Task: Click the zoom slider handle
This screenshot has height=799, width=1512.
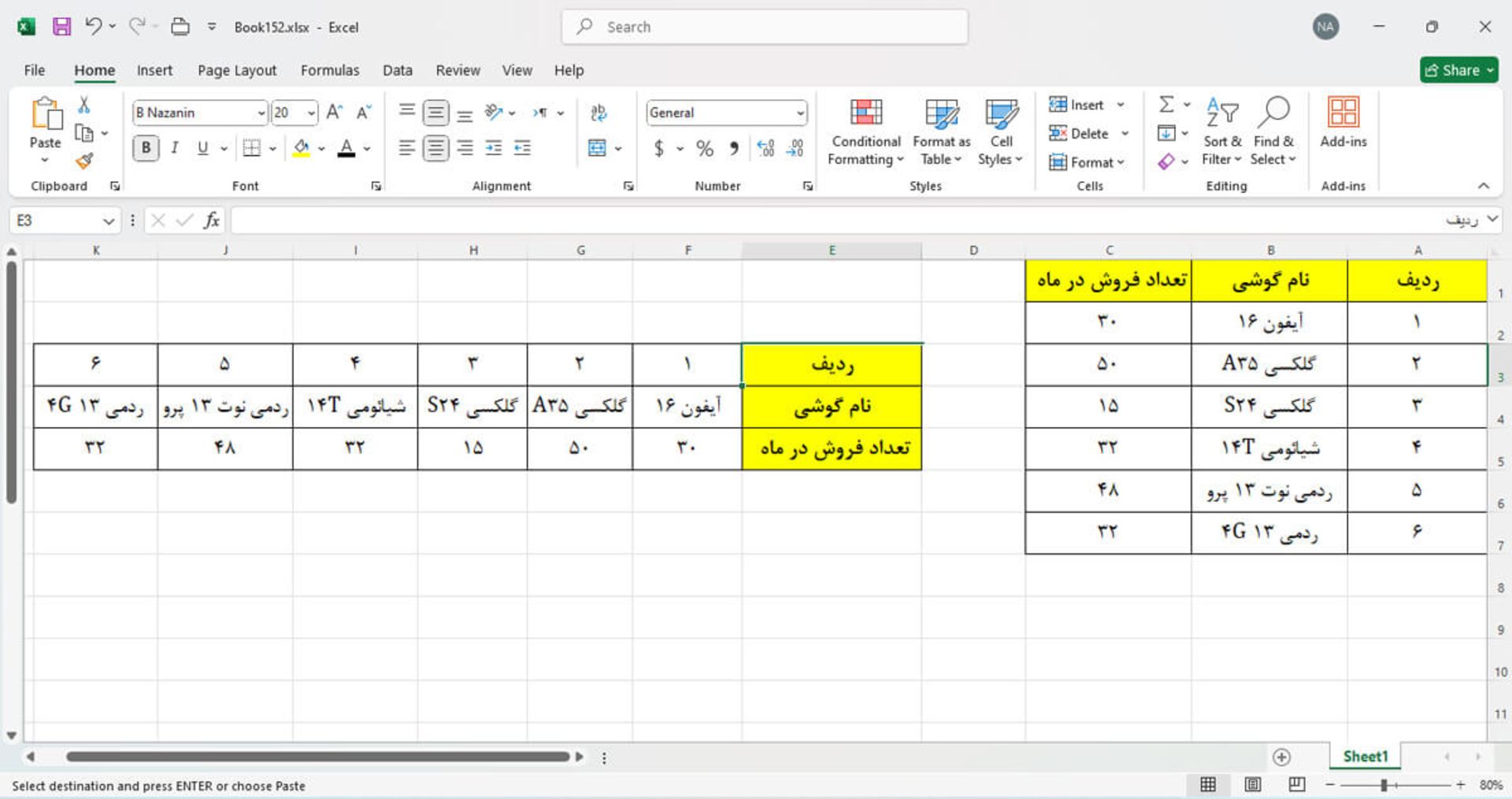Action: pyautogui.click(x=1384, y=785)
